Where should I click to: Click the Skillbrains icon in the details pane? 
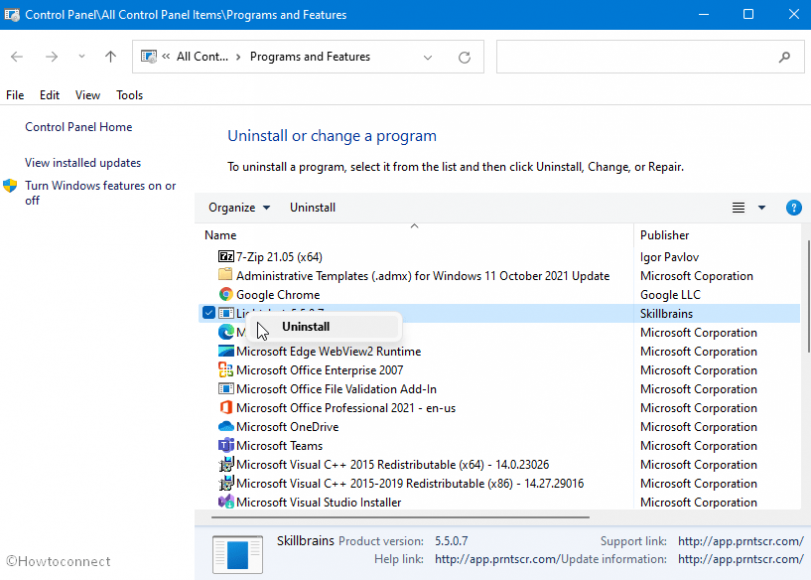(237, 551)
